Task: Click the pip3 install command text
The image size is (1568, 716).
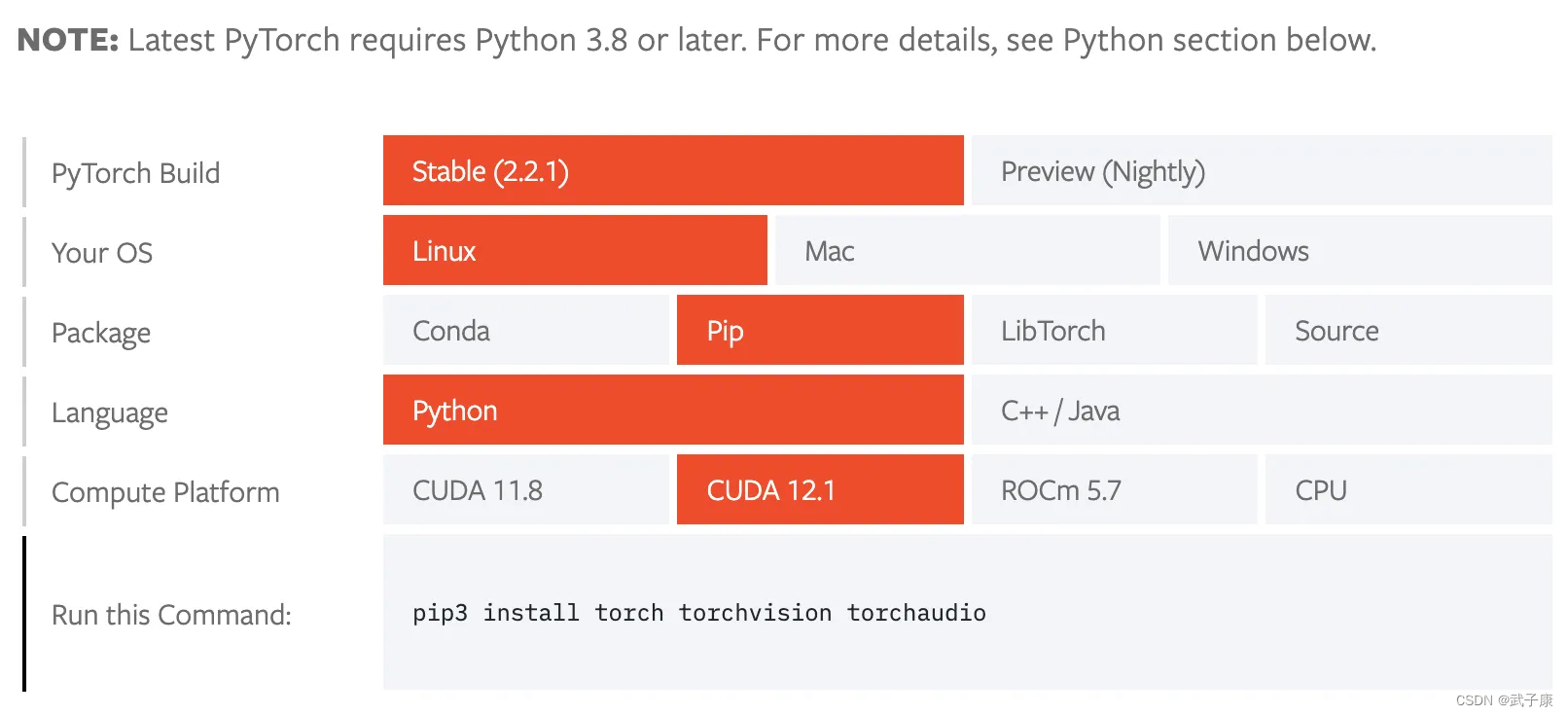Action: point(696,613)
